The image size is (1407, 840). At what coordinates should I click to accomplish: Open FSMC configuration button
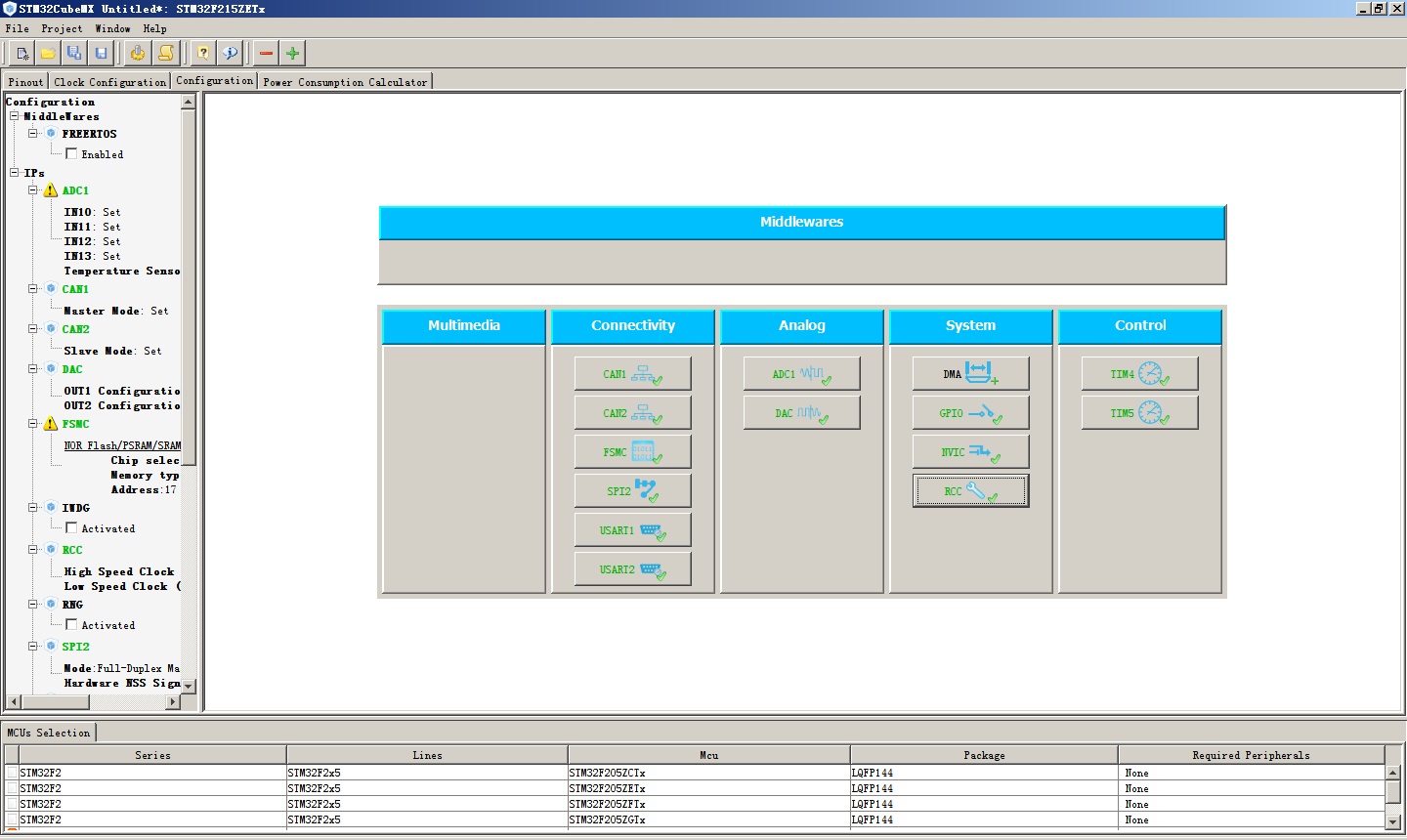pyautogui.click(x=632, y=452)
